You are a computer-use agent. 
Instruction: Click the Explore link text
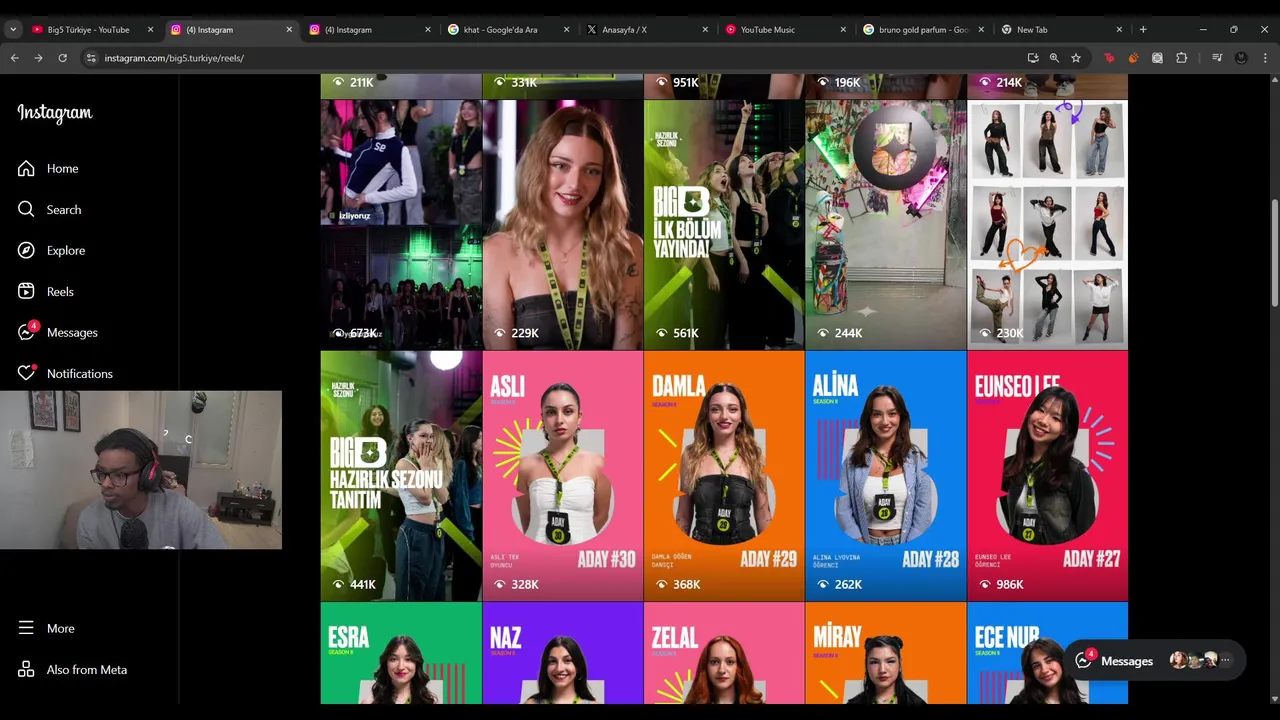click(x=66, y=250)
